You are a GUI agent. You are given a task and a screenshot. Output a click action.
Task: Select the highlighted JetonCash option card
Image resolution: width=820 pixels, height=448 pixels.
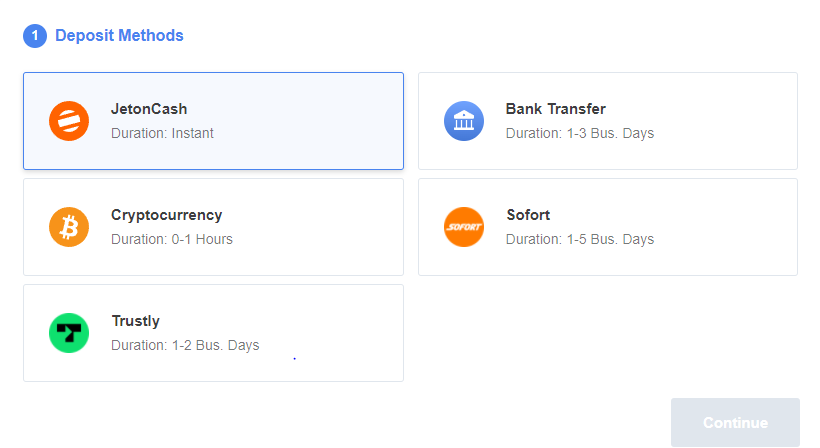coord(213,121)
